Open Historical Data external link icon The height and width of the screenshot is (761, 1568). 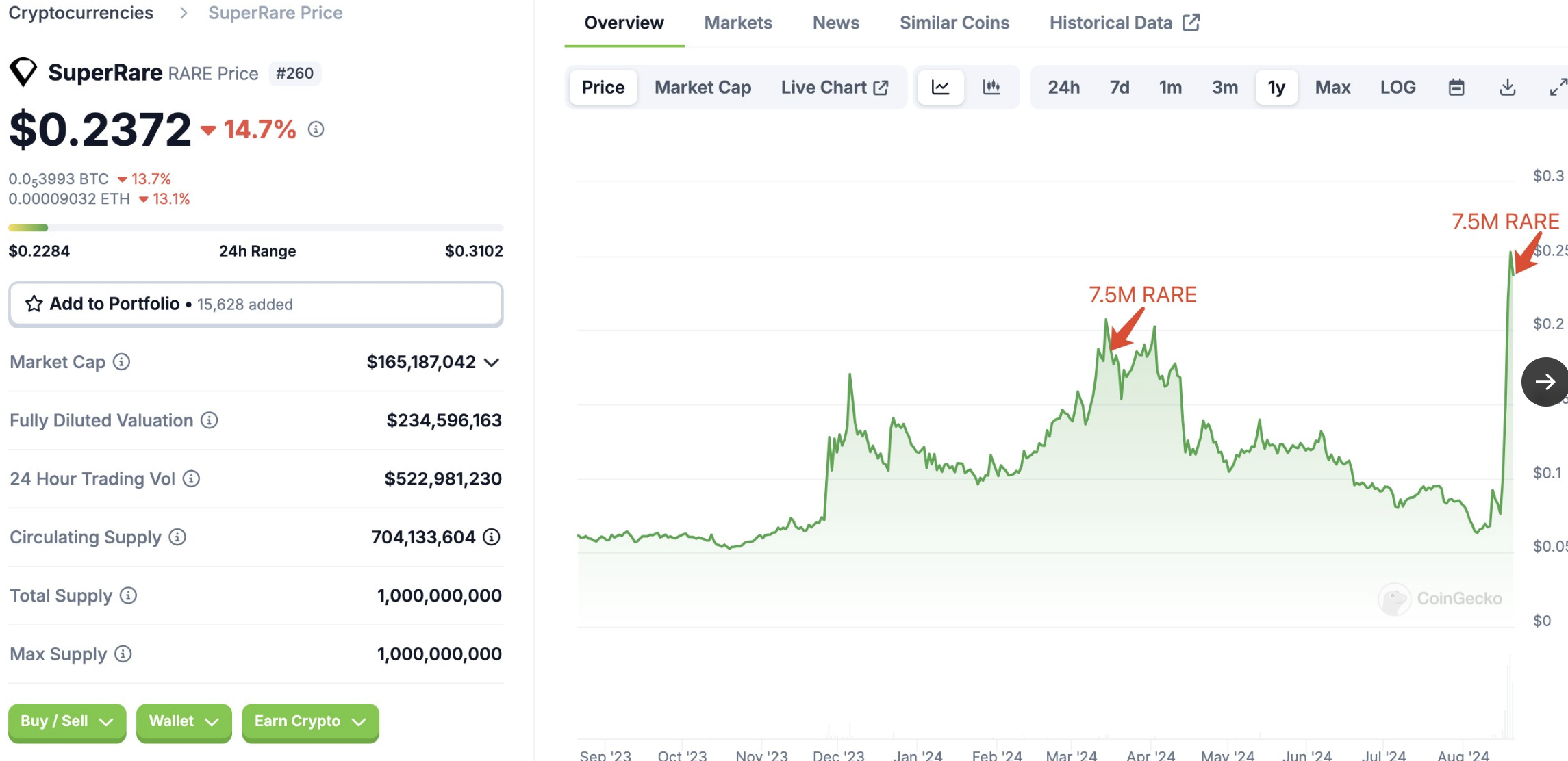(1191, 23)
